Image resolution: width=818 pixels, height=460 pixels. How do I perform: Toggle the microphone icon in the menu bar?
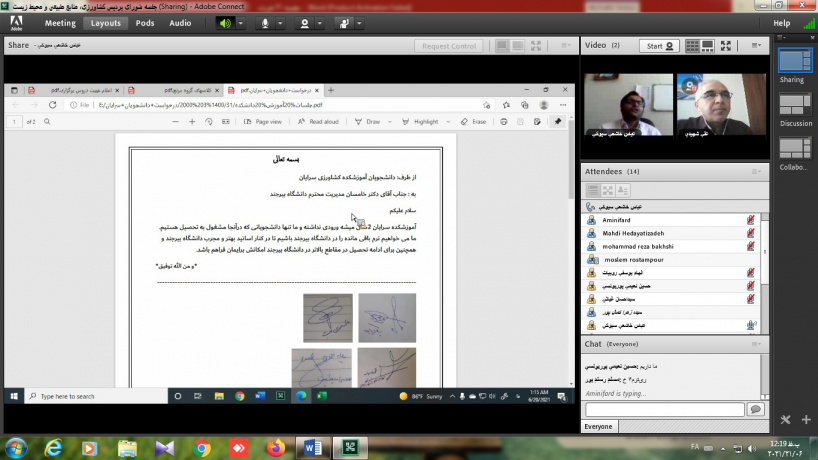(x=266, y=23)
